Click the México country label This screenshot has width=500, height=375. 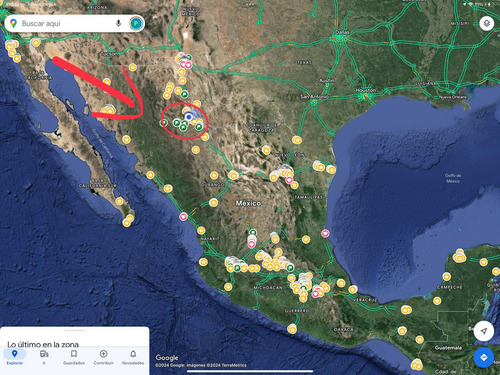[248, 203]
